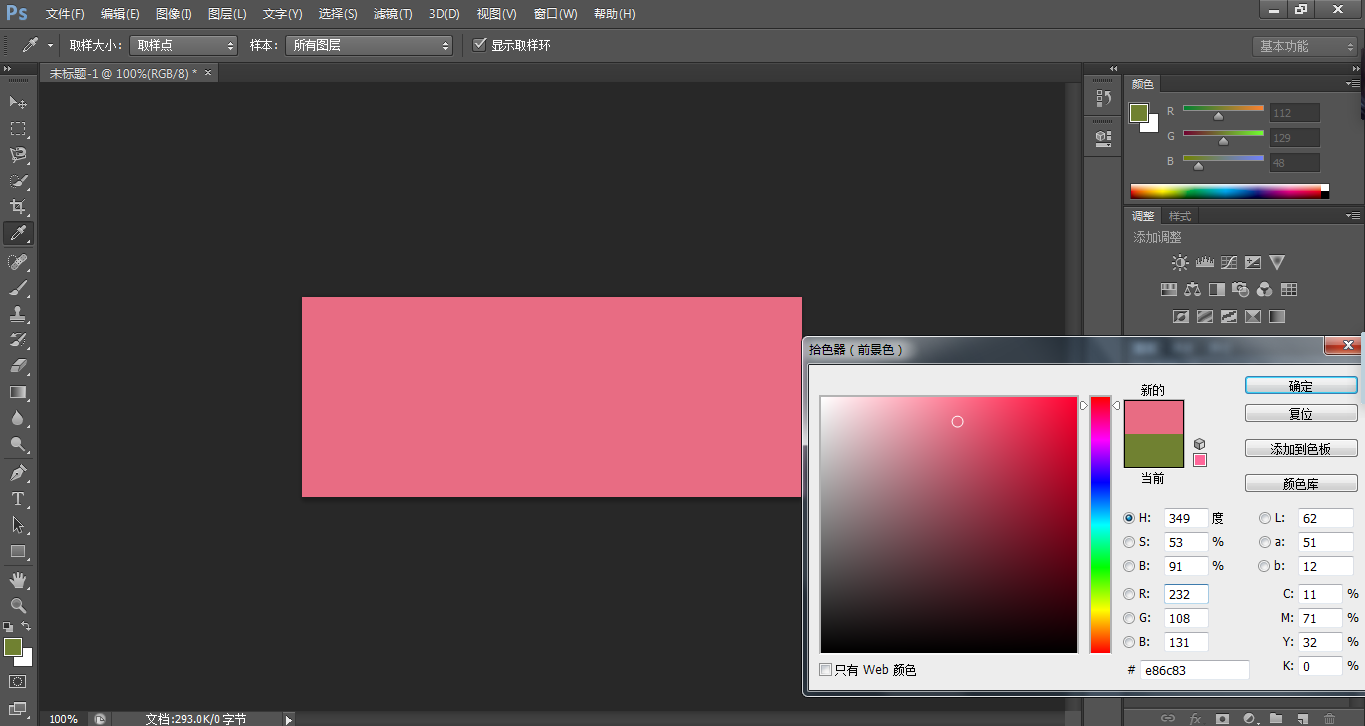Screen dimensions: 1365x726
Task: Click the change screen mode icon
Action: (18, 709)
